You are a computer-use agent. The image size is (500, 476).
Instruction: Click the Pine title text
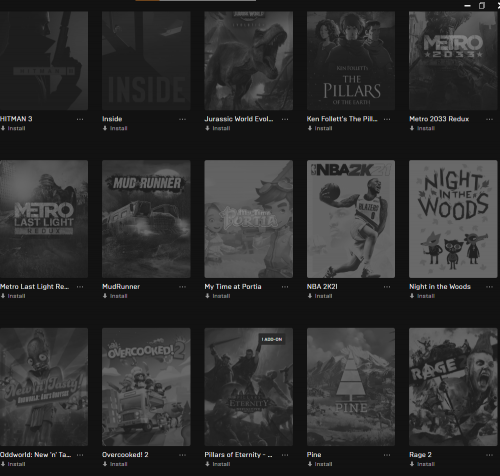tap(314, 455)
